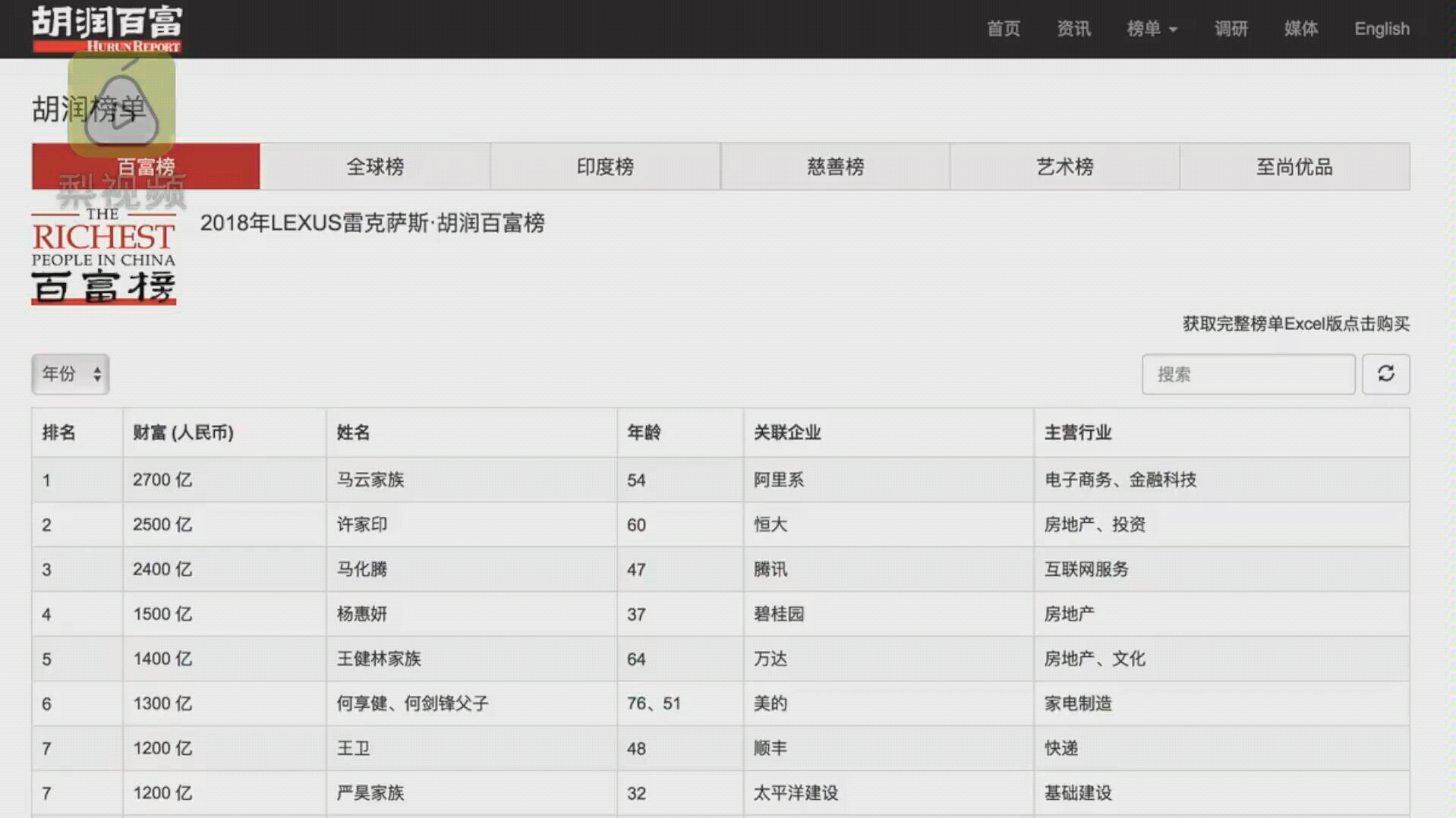Click The Richest People in China logo
This screenshot has height=818, width=1456.
coord(104,256)
